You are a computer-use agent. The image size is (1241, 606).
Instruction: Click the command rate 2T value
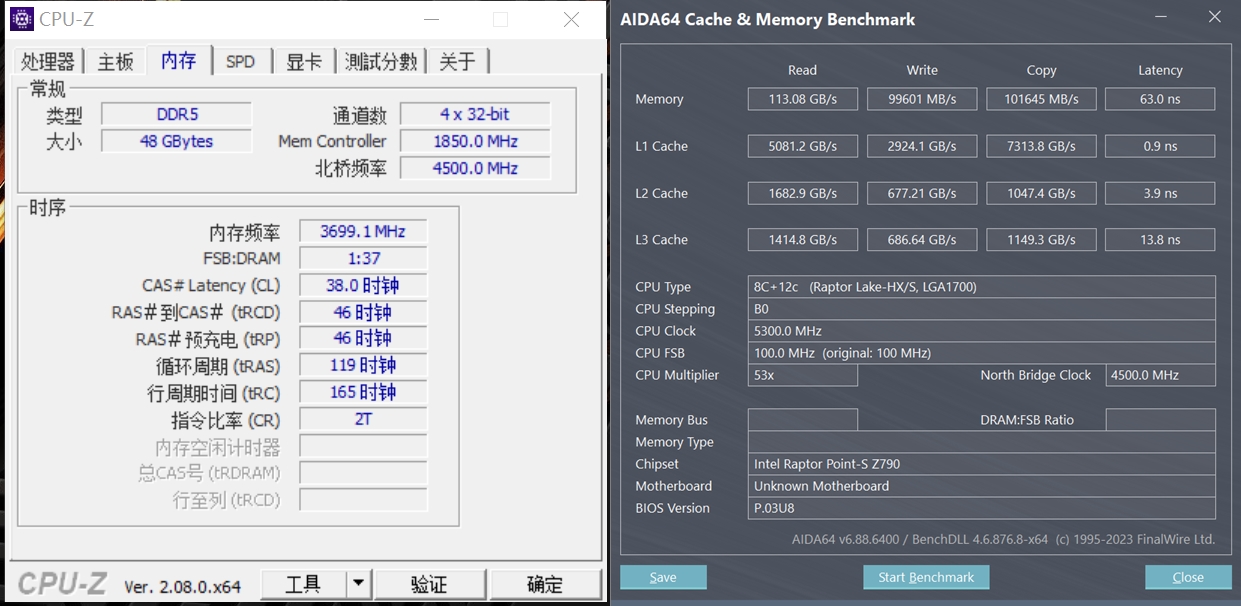click(363, 419)
